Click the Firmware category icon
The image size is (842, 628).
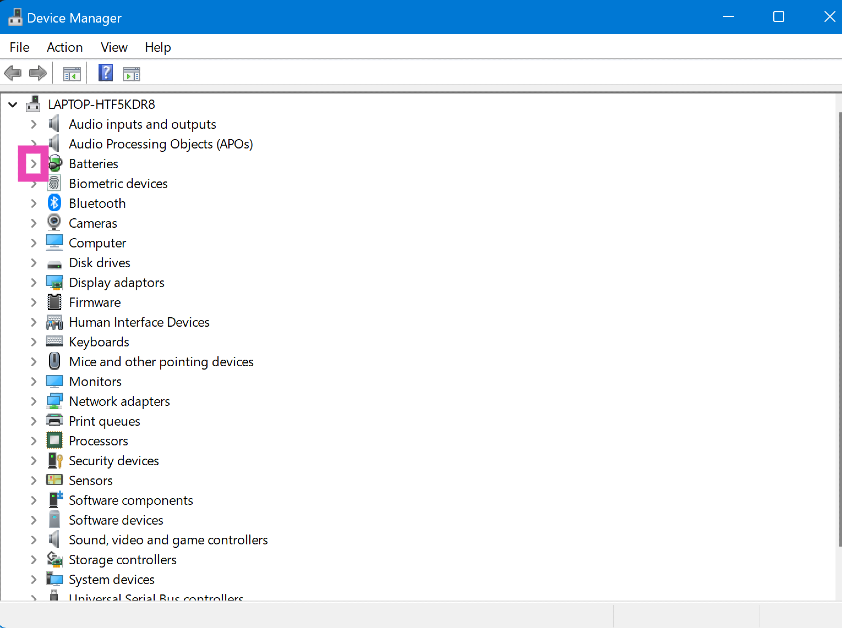[x=54, y=302]
